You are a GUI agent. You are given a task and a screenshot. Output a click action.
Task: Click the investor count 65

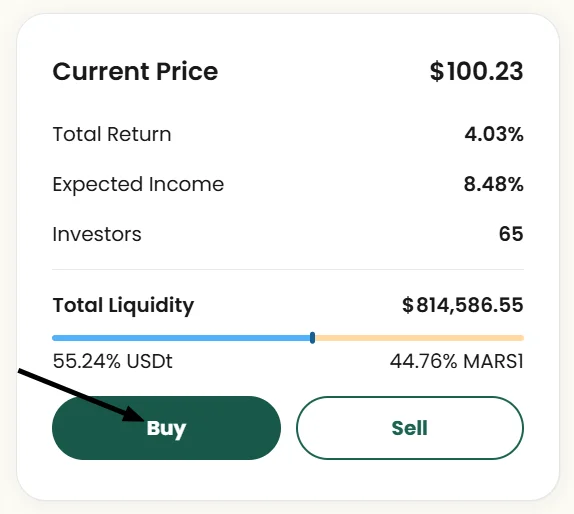click(x=511, y=234)
